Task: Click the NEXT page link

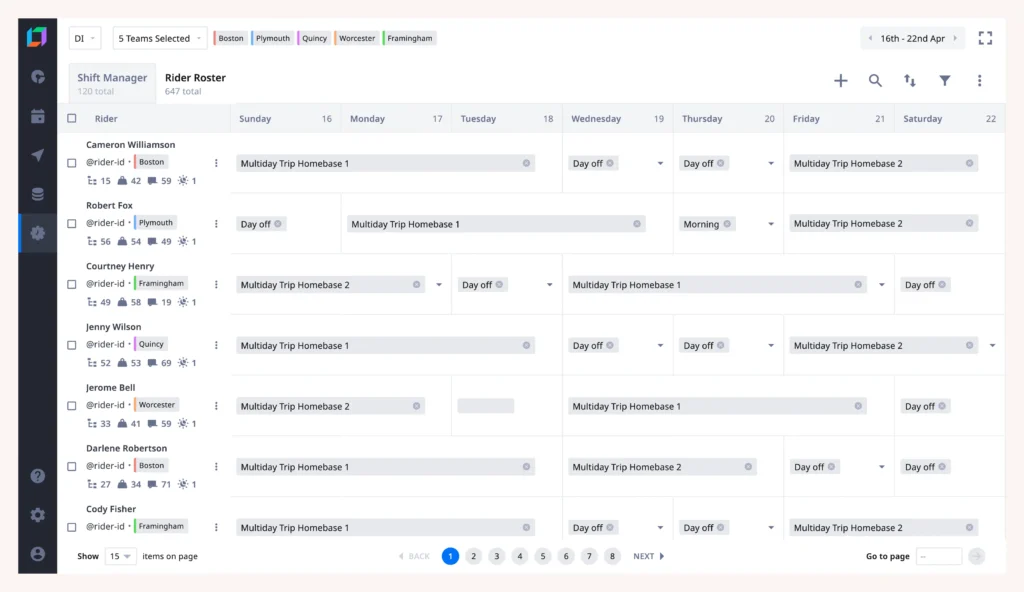Action: [648, 556]
